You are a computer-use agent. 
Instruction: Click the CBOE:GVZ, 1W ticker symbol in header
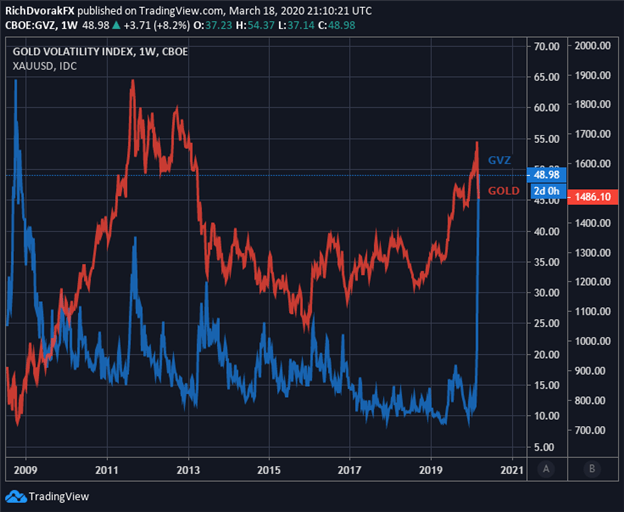(41, 25)
